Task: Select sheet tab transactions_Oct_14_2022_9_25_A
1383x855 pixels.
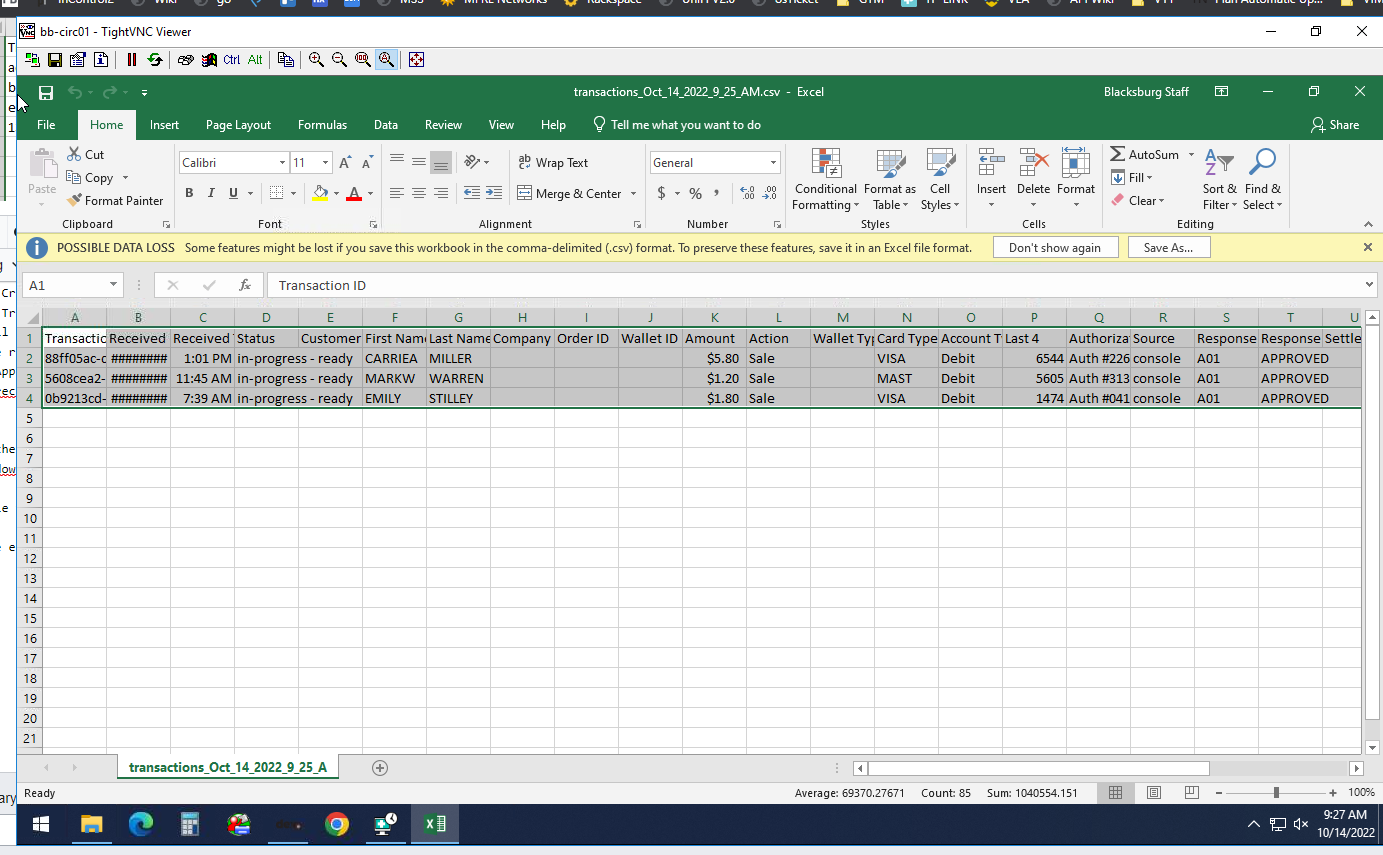Action: click(x=228, y=768)
